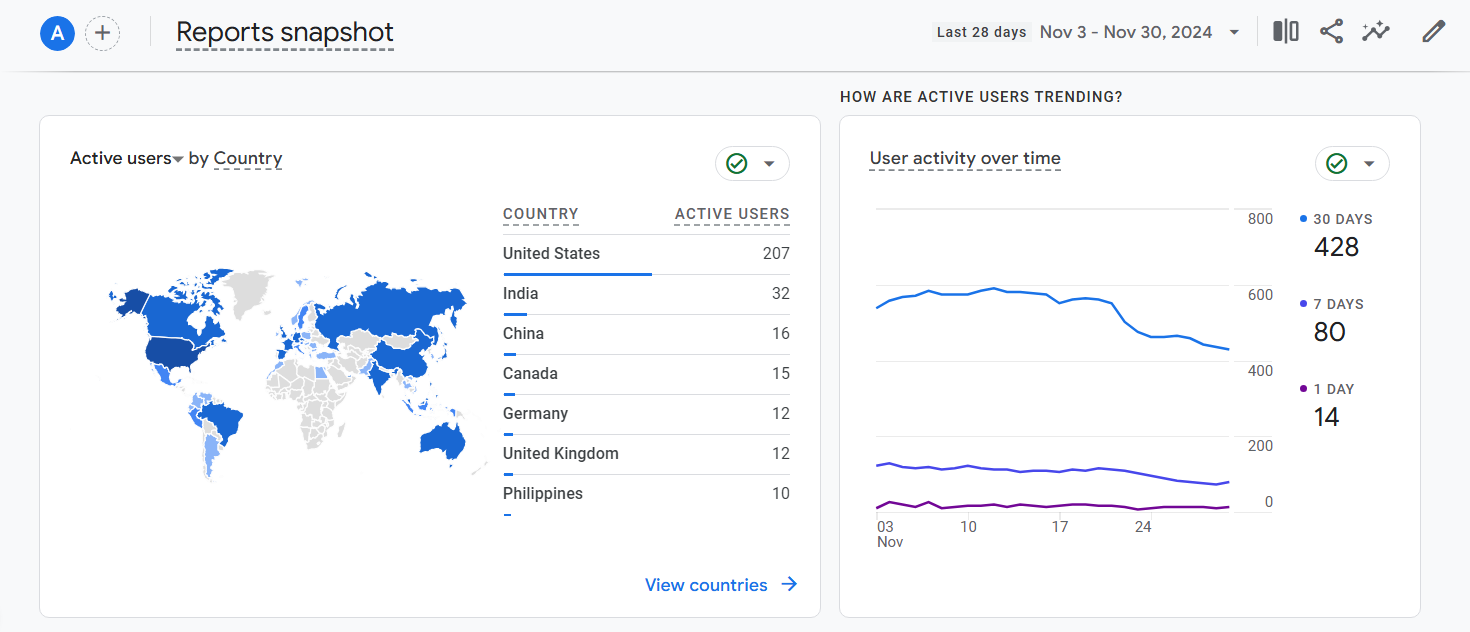Click the Reports snapshot title
The height and width of the screenshot is (632, 1470).
[285, 33]
